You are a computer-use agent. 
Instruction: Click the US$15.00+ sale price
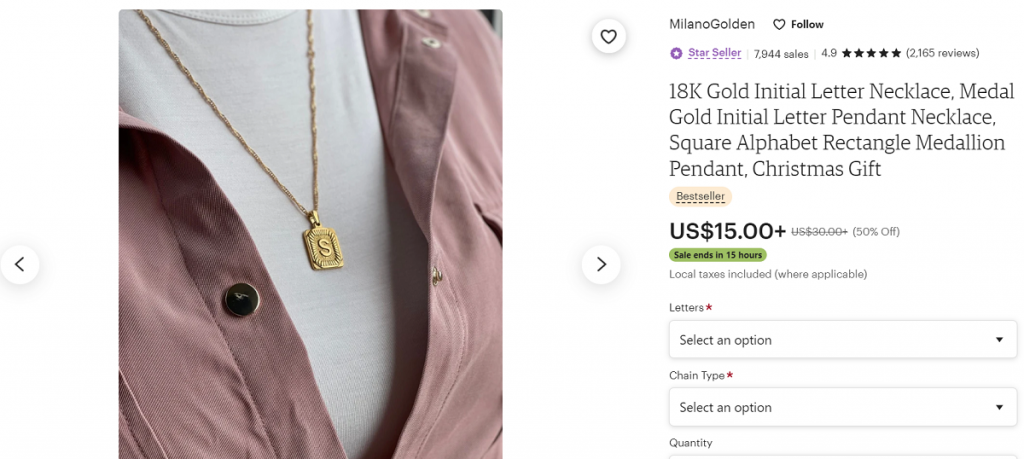point(727,231)
